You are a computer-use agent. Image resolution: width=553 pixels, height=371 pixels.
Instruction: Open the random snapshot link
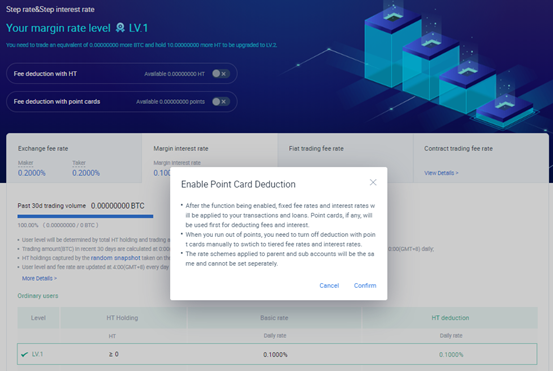[x=115, y=258]
